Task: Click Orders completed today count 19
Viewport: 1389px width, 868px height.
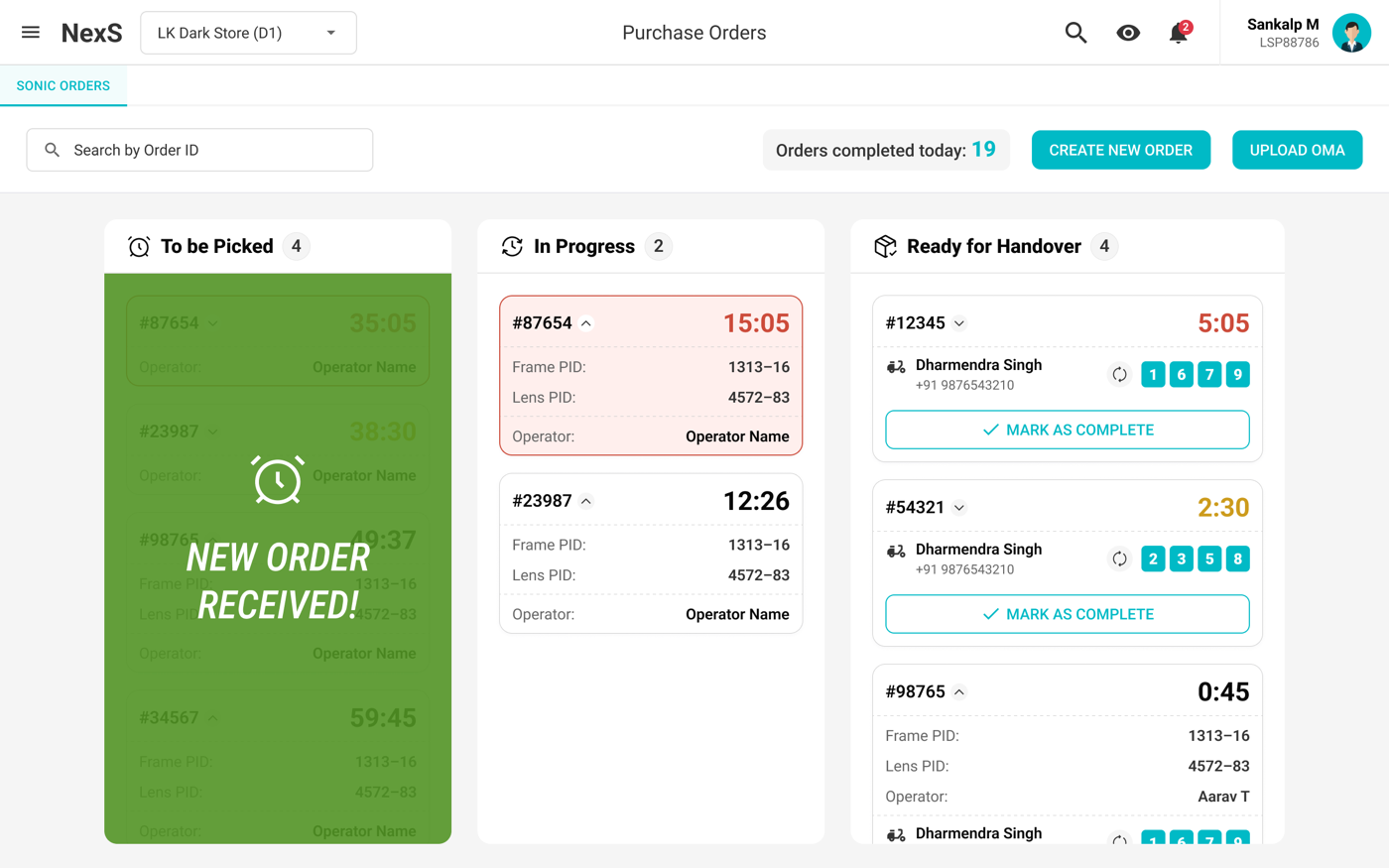Action: (x=983, y=149)
